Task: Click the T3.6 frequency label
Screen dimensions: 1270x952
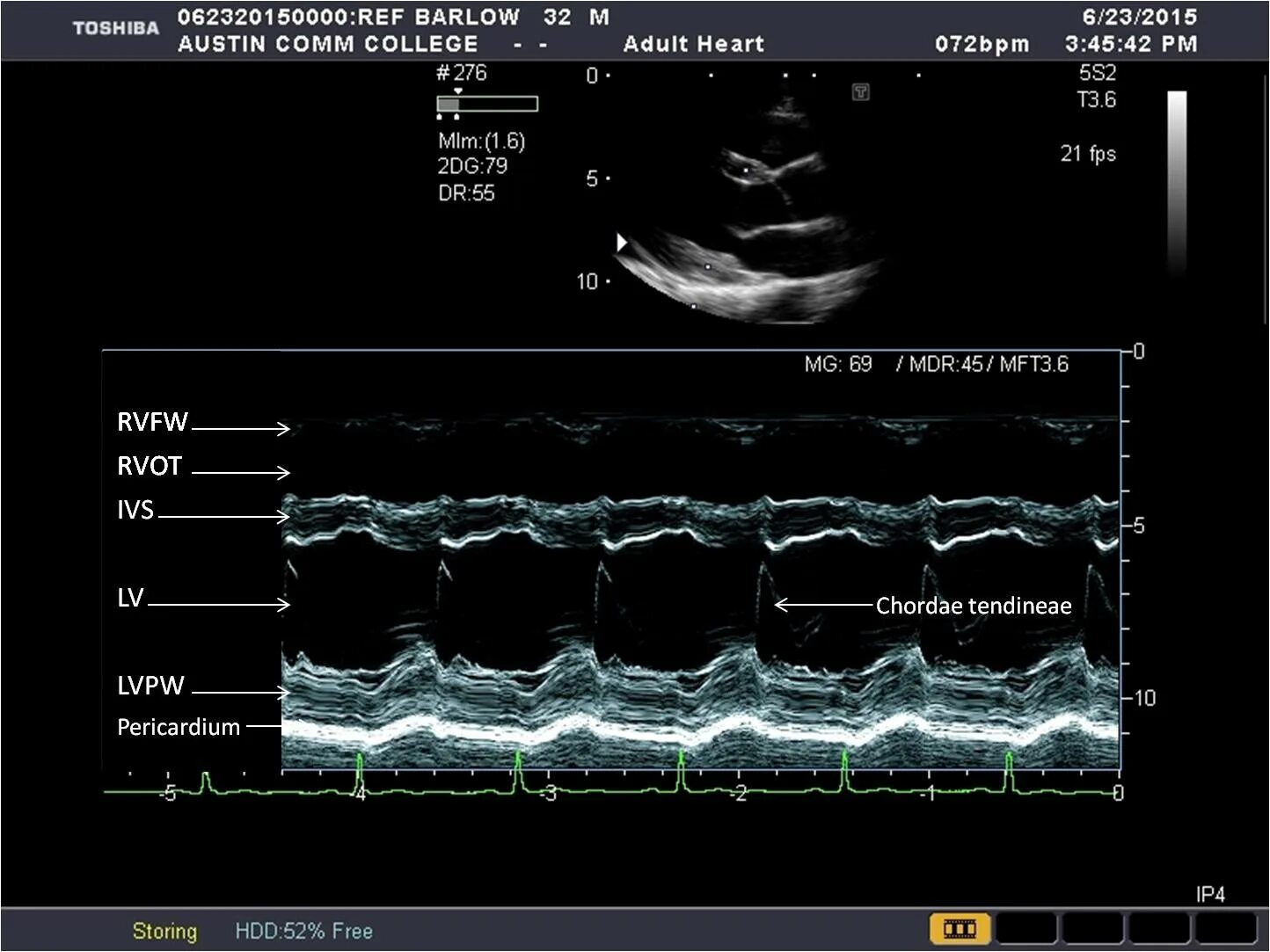Action: [1097, 100]
